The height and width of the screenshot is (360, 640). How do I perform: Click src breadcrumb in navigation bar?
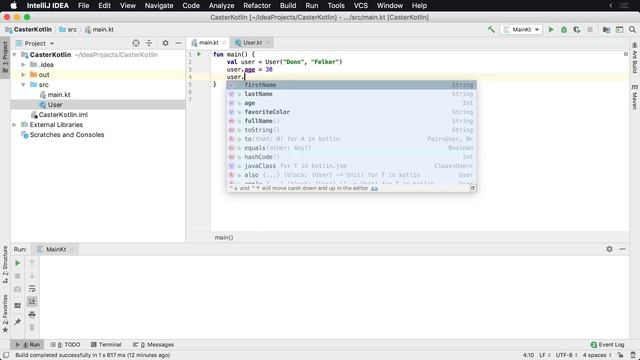tap(68, 29)
